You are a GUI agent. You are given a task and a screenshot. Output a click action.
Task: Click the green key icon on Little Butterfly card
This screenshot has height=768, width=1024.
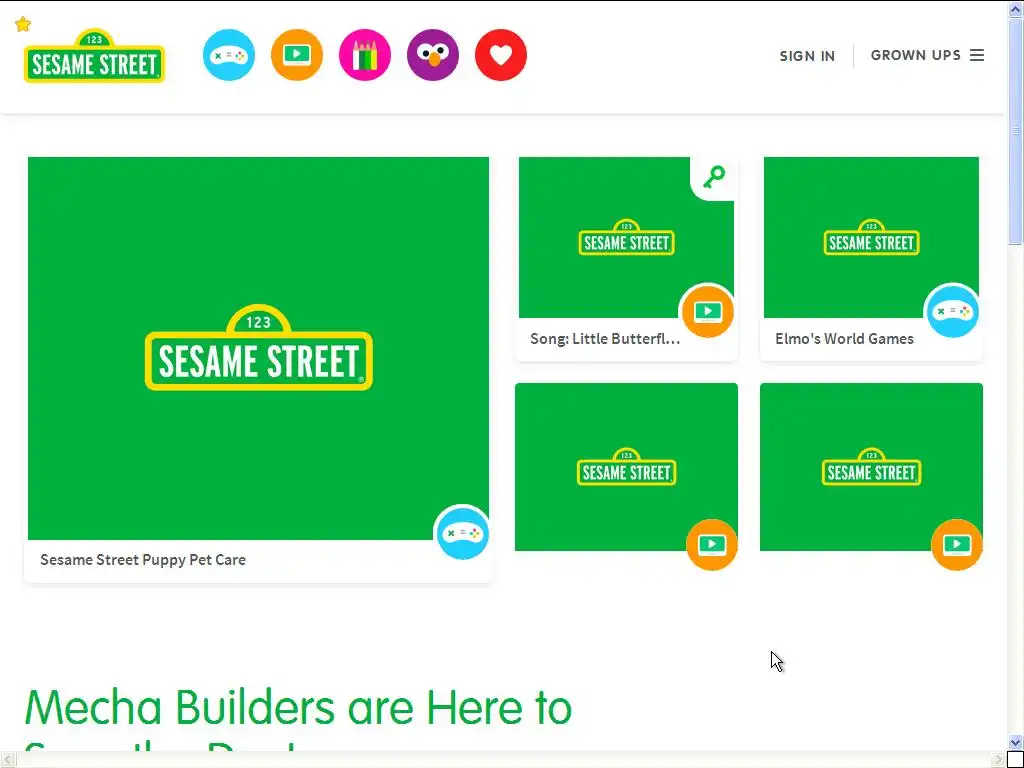(714, 177)
